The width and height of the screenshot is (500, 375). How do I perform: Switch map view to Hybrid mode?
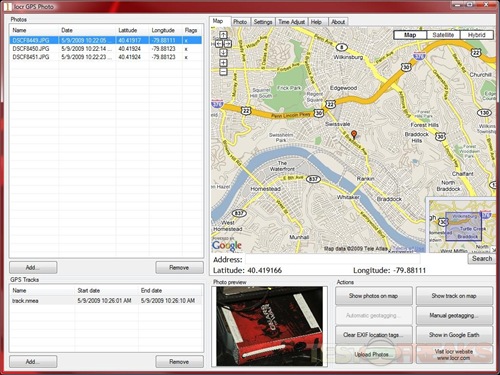coord(476,35)
